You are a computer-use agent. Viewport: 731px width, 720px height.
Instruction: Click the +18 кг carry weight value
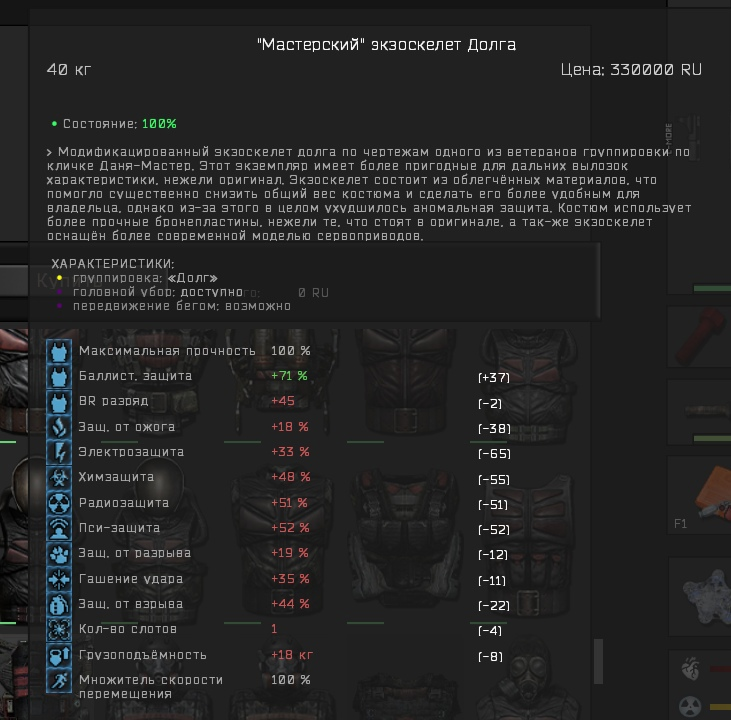click(x=292, y=655)
